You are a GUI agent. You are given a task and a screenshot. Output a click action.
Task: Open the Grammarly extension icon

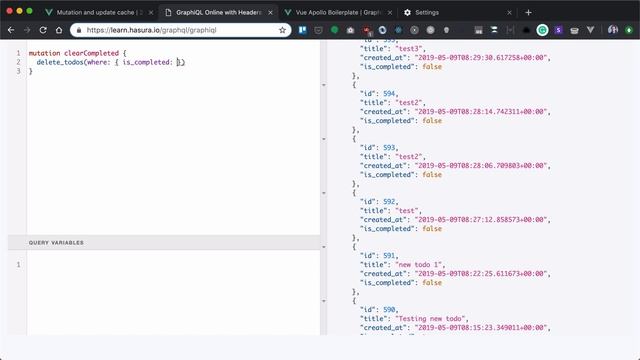(542, 30)
